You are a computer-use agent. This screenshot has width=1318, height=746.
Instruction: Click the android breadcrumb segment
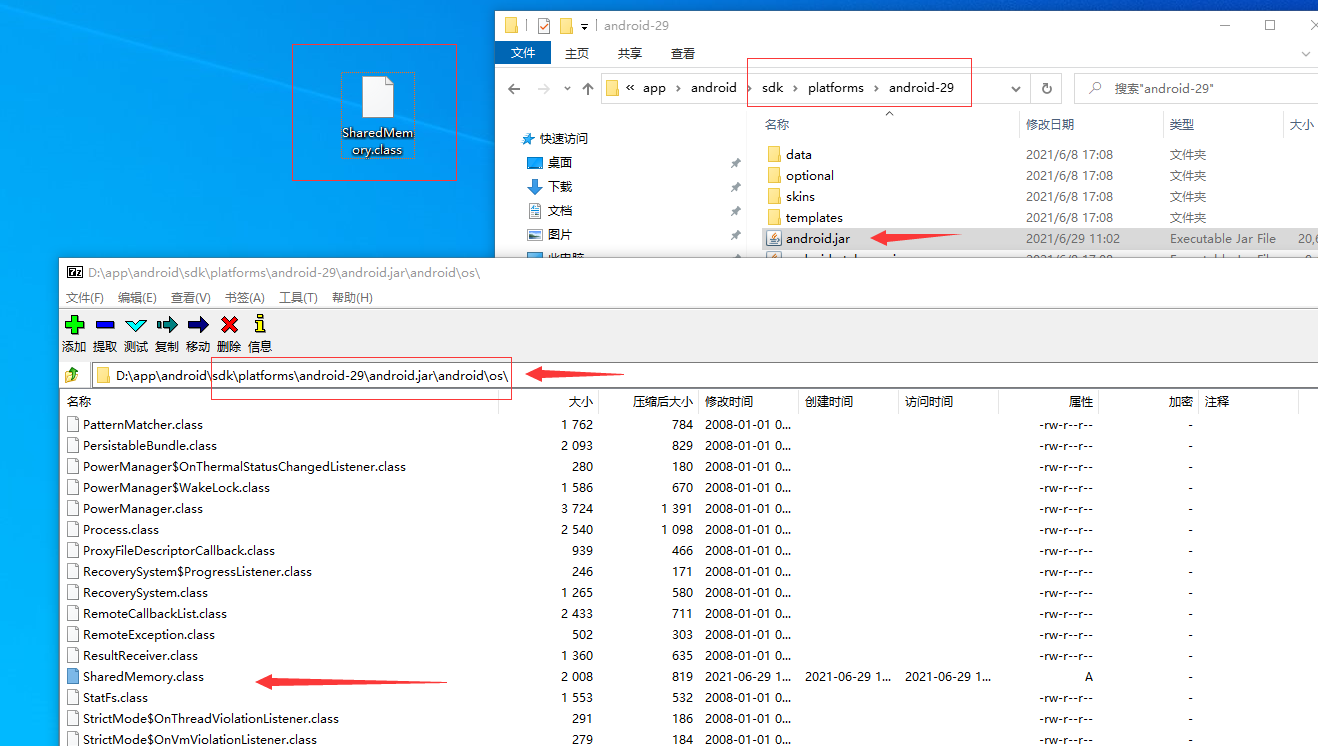pos(713,88)
